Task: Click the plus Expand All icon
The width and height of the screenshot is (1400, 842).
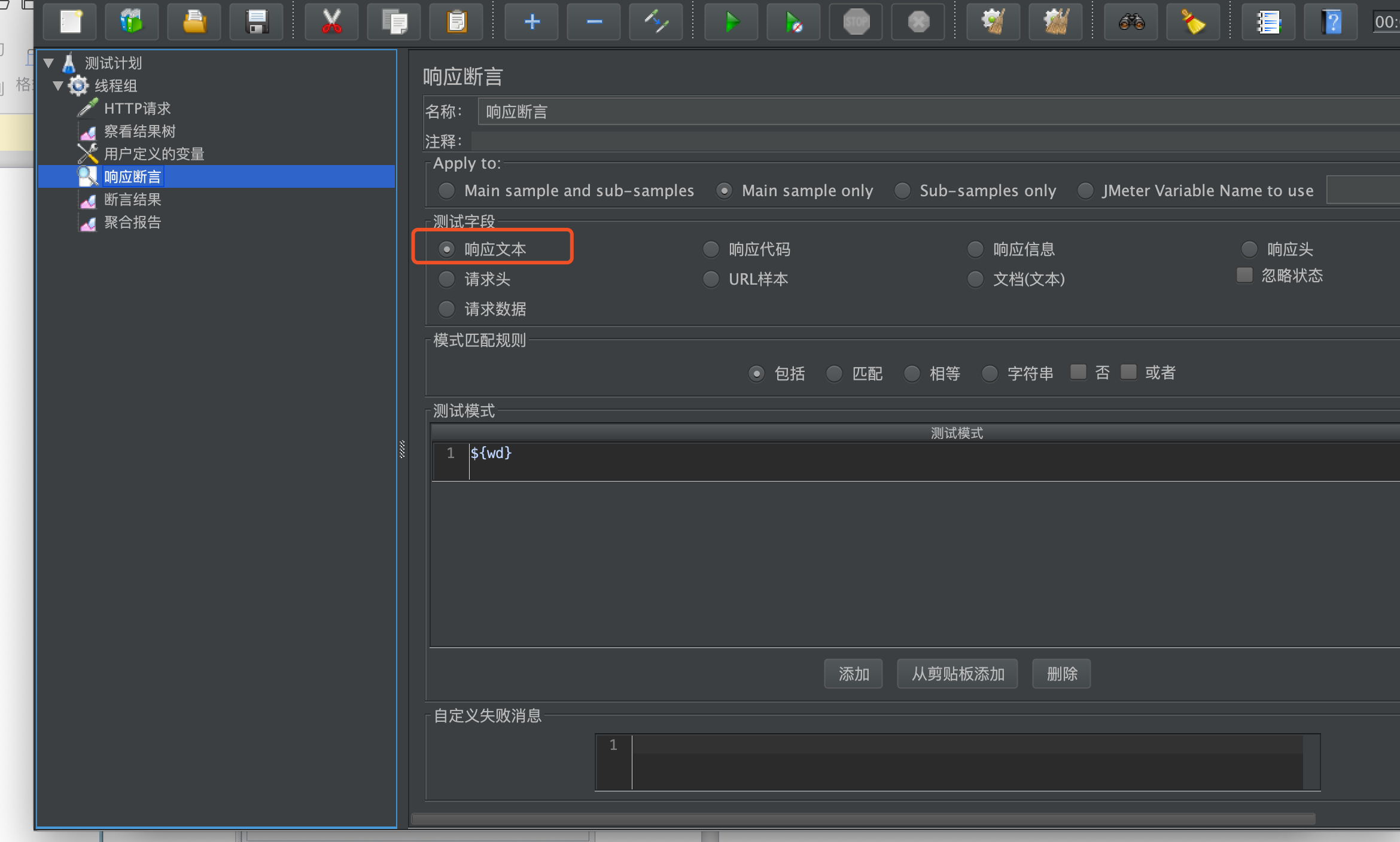Action: (x=532, y=22)
